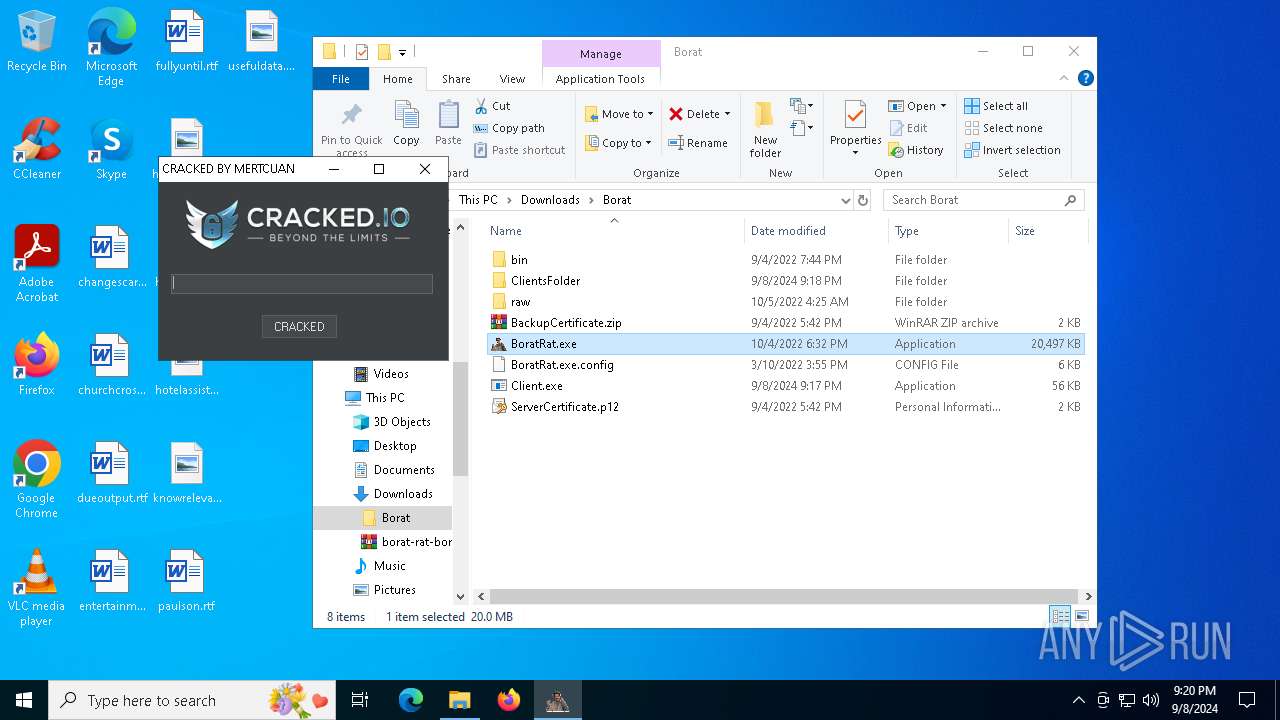Open the Move to dropdown
The image size is (1280, 720).
[x=619, y=114]
